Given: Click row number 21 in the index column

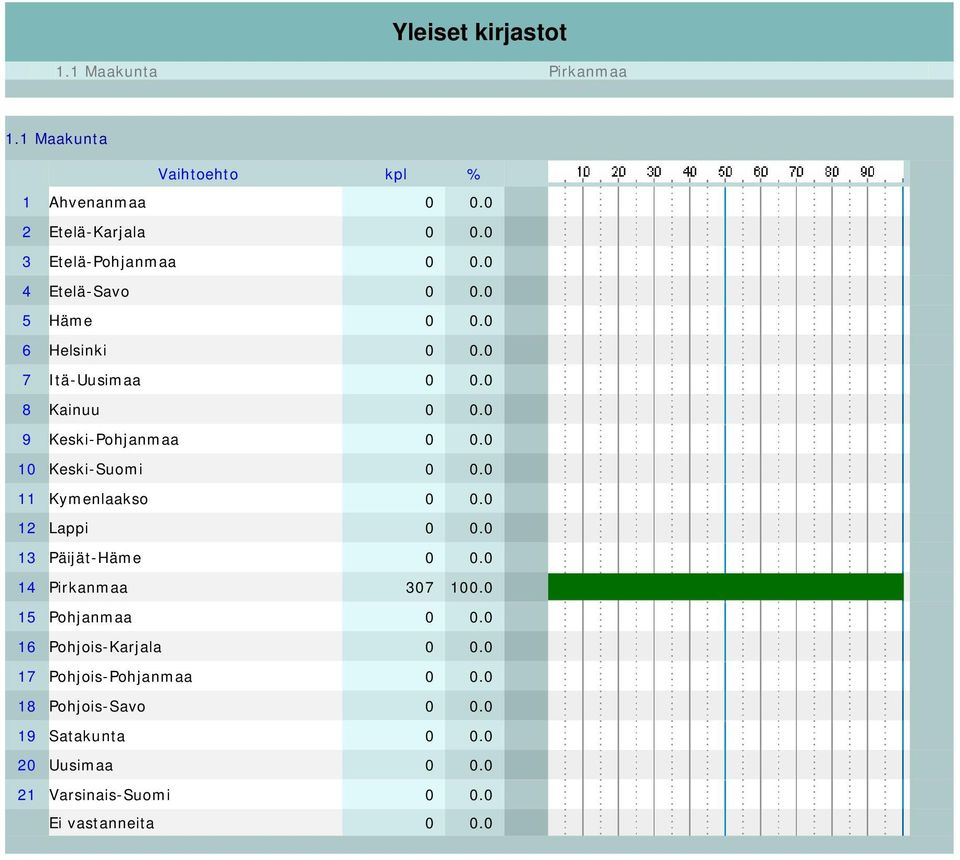Looking at the screenshot, I should point(26,795).
